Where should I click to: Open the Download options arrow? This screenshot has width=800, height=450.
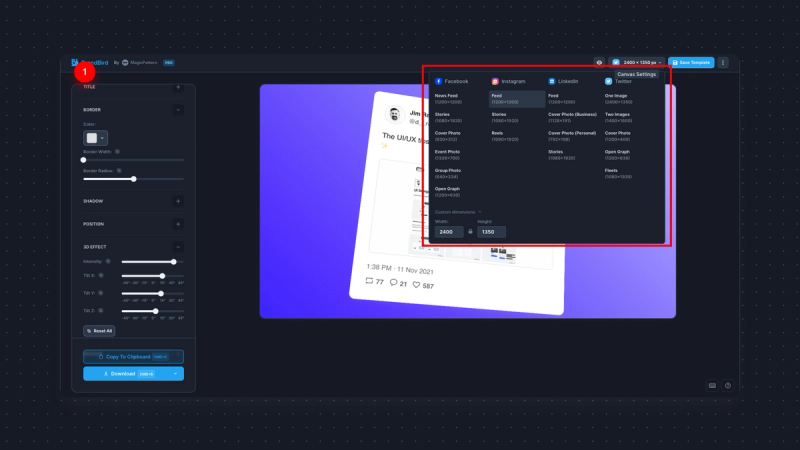pos(176,373)
